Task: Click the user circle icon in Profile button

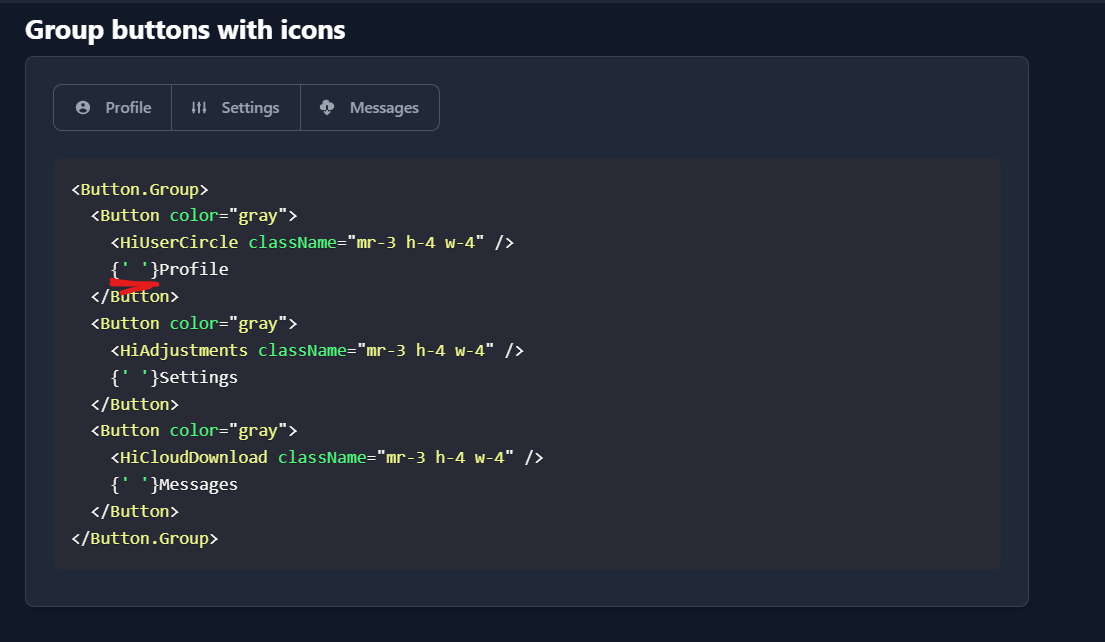Action: click(84, 107)
